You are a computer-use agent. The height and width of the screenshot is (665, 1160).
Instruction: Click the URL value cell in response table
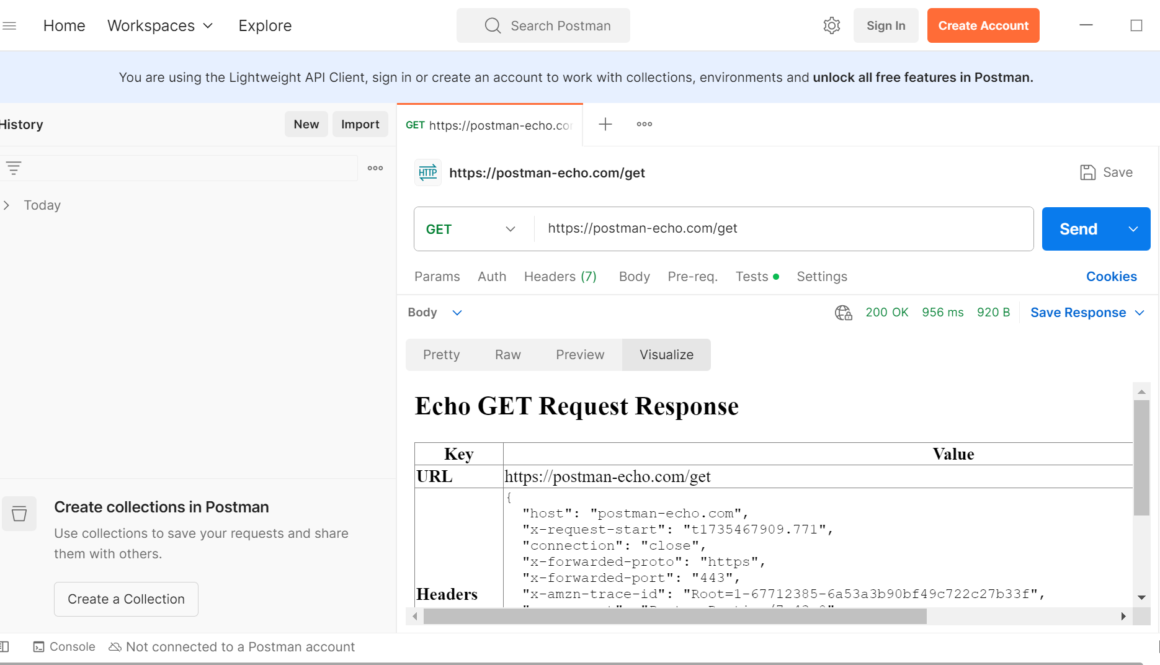[x=817, y=476]
